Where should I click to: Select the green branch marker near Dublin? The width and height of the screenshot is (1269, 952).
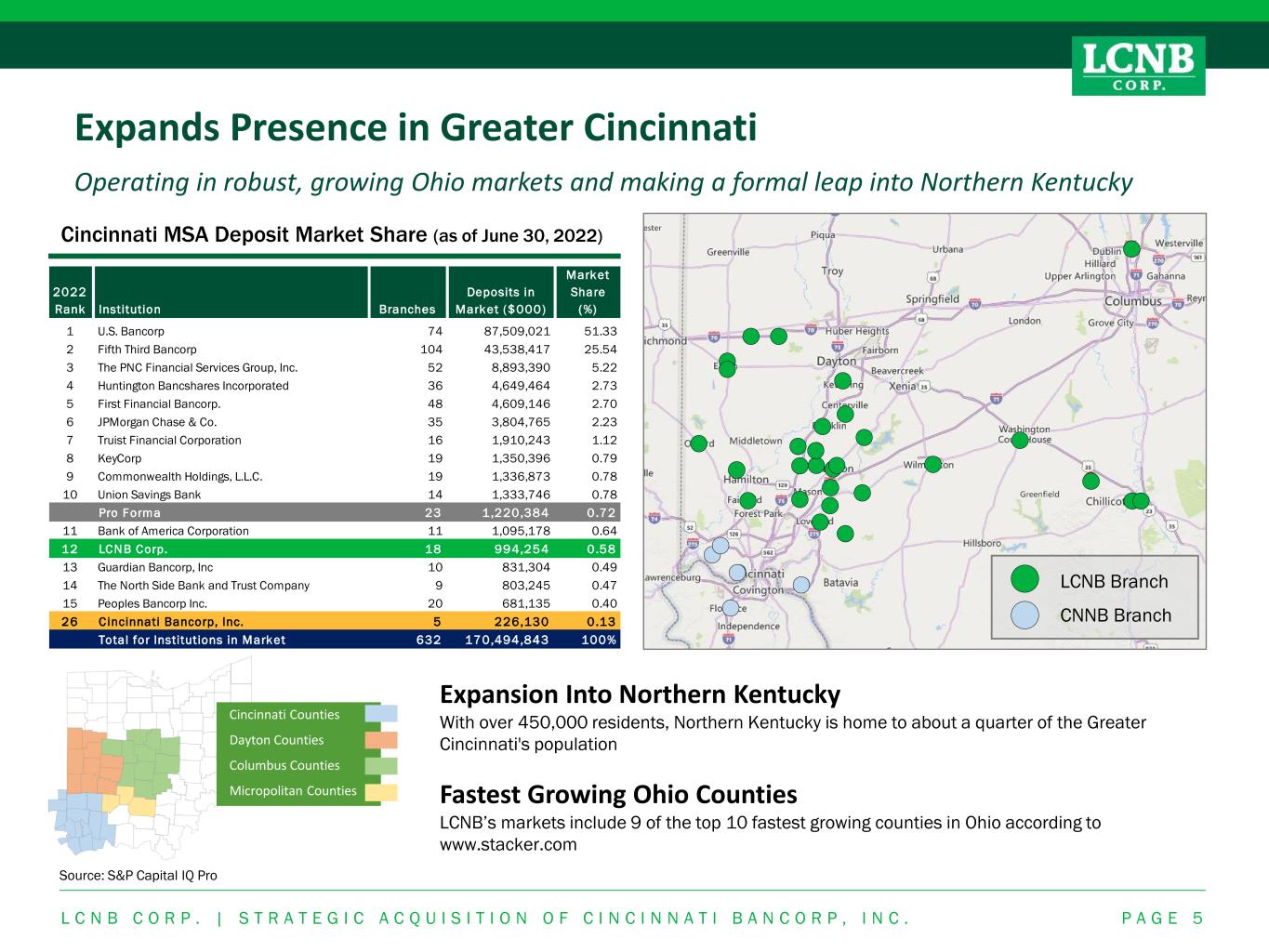pyautogui.click(x=1131, y=248)
